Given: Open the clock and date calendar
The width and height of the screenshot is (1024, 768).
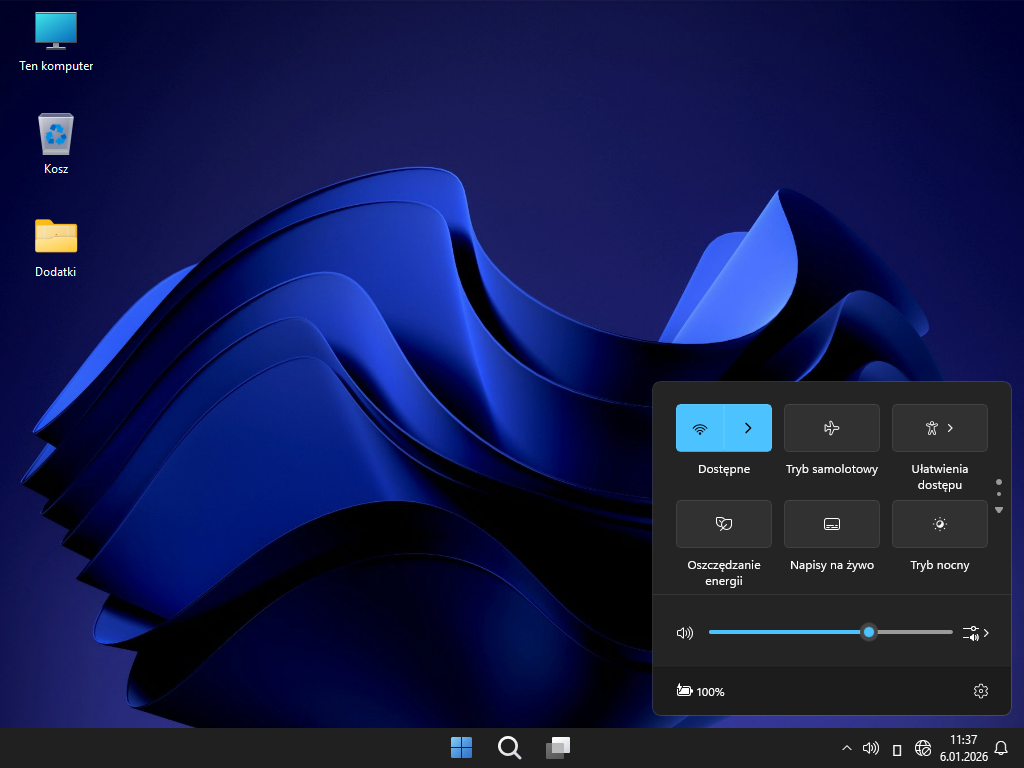Looking at the screenshot, I should click(x=963, y=747).
